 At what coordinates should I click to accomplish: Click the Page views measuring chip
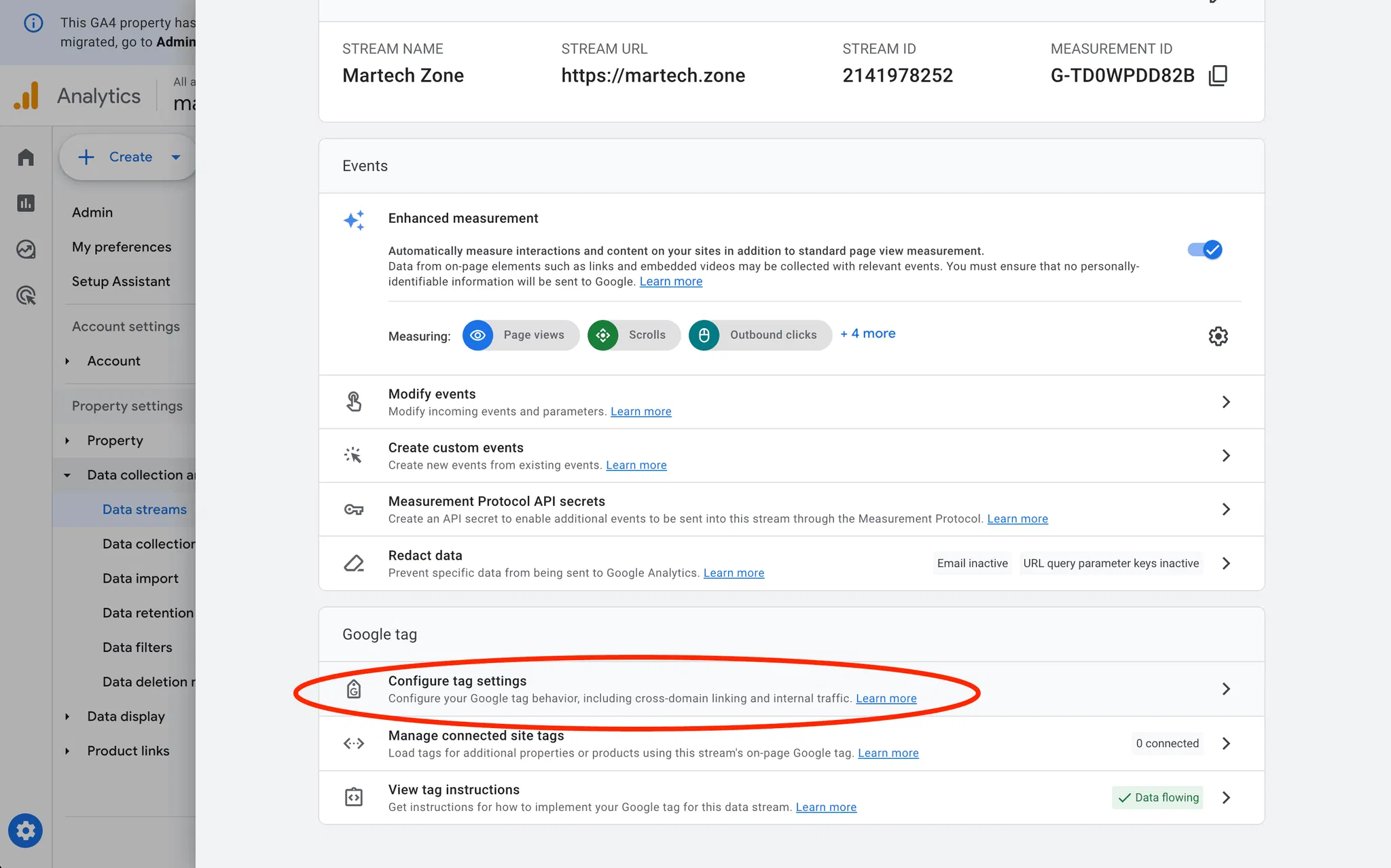tap(520, 336)
